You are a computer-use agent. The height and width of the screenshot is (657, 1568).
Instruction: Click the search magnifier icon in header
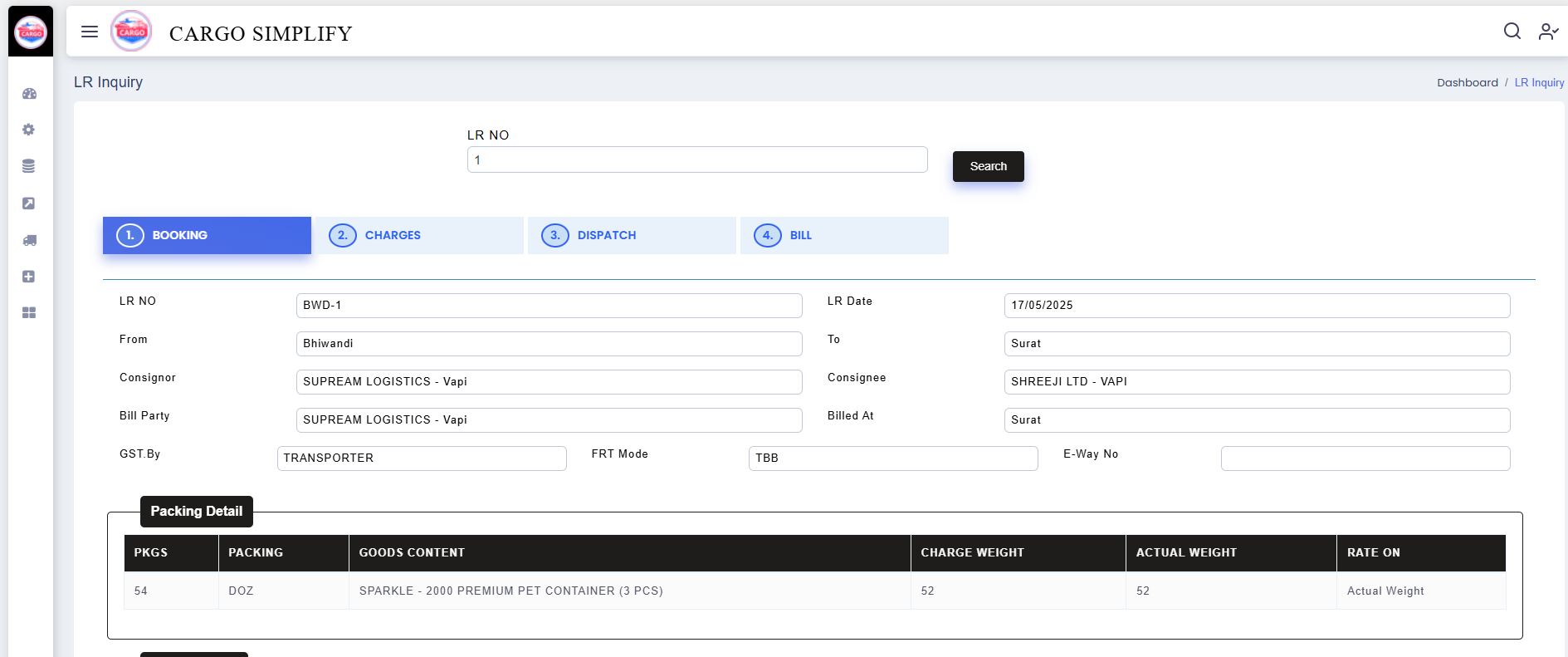tap(1512, 32)
